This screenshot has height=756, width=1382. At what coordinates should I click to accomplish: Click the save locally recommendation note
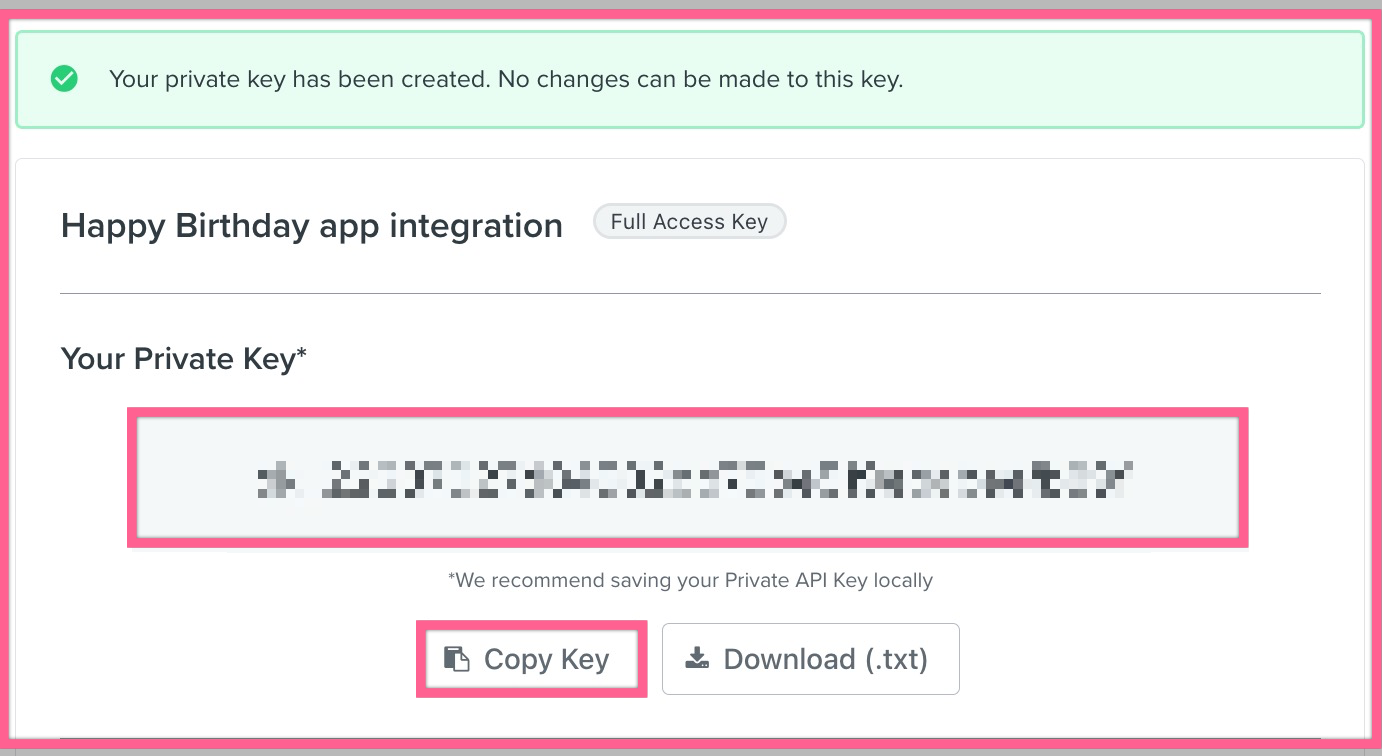tap(690, 580)
